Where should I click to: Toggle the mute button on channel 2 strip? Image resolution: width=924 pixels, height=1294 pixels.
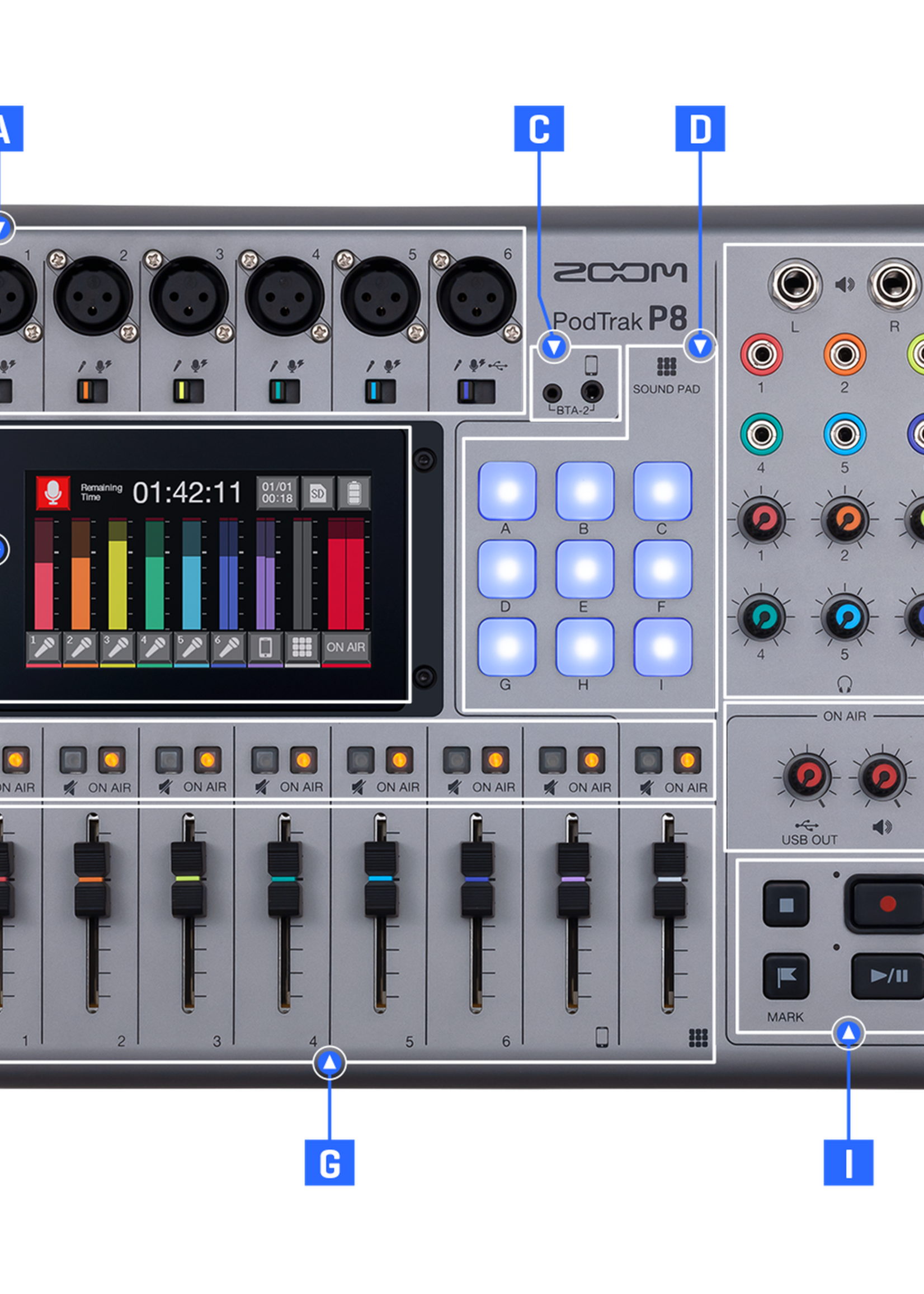73,760
